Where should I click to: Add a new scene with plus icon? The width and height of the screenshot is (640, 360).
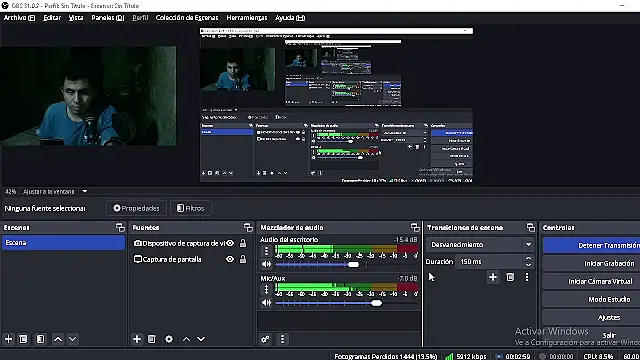tap(9, 339)
